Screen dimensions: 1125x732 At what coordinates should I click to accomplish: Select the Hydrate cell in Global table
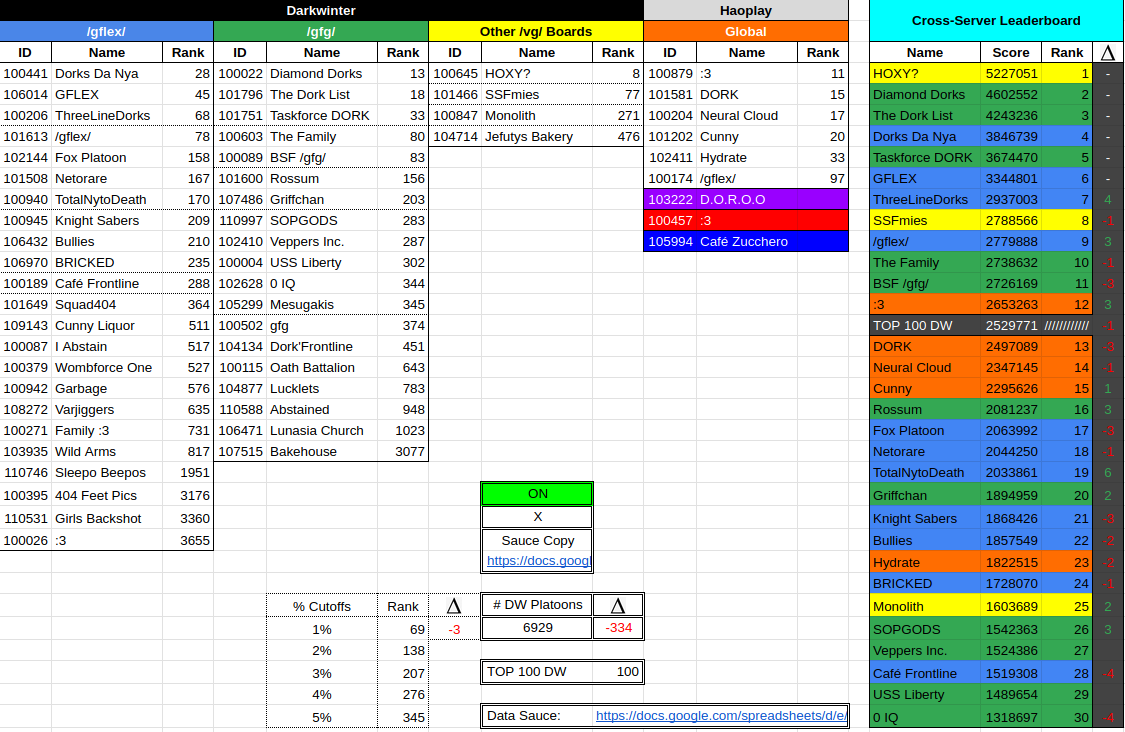click(x=746, y=157)
